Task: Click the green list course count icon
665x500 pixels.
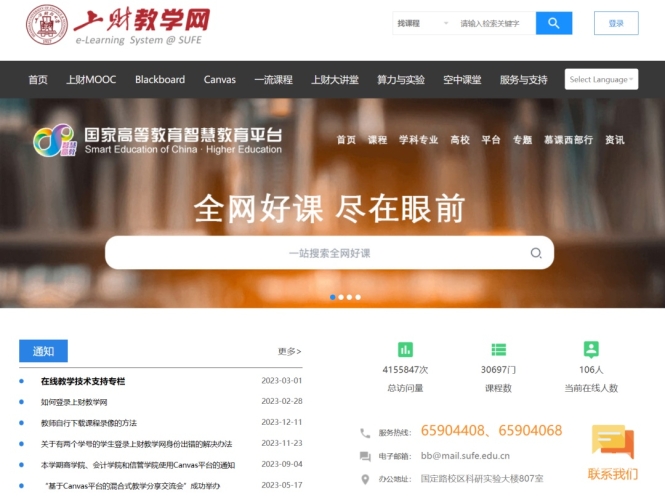Action: pos(498,349)
